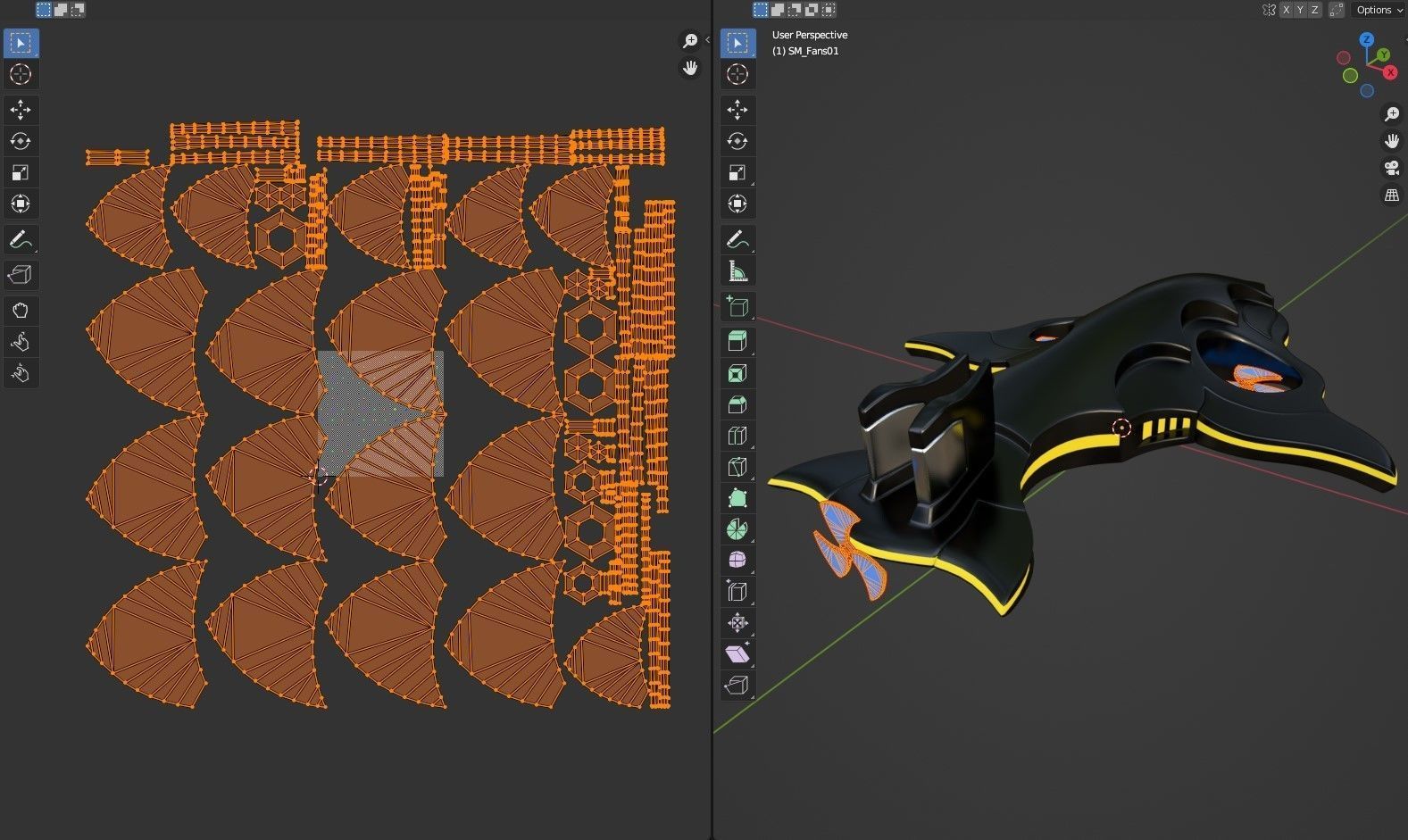
Task: Enable subtract selection mode in UV editor
Action: (78, 10)
